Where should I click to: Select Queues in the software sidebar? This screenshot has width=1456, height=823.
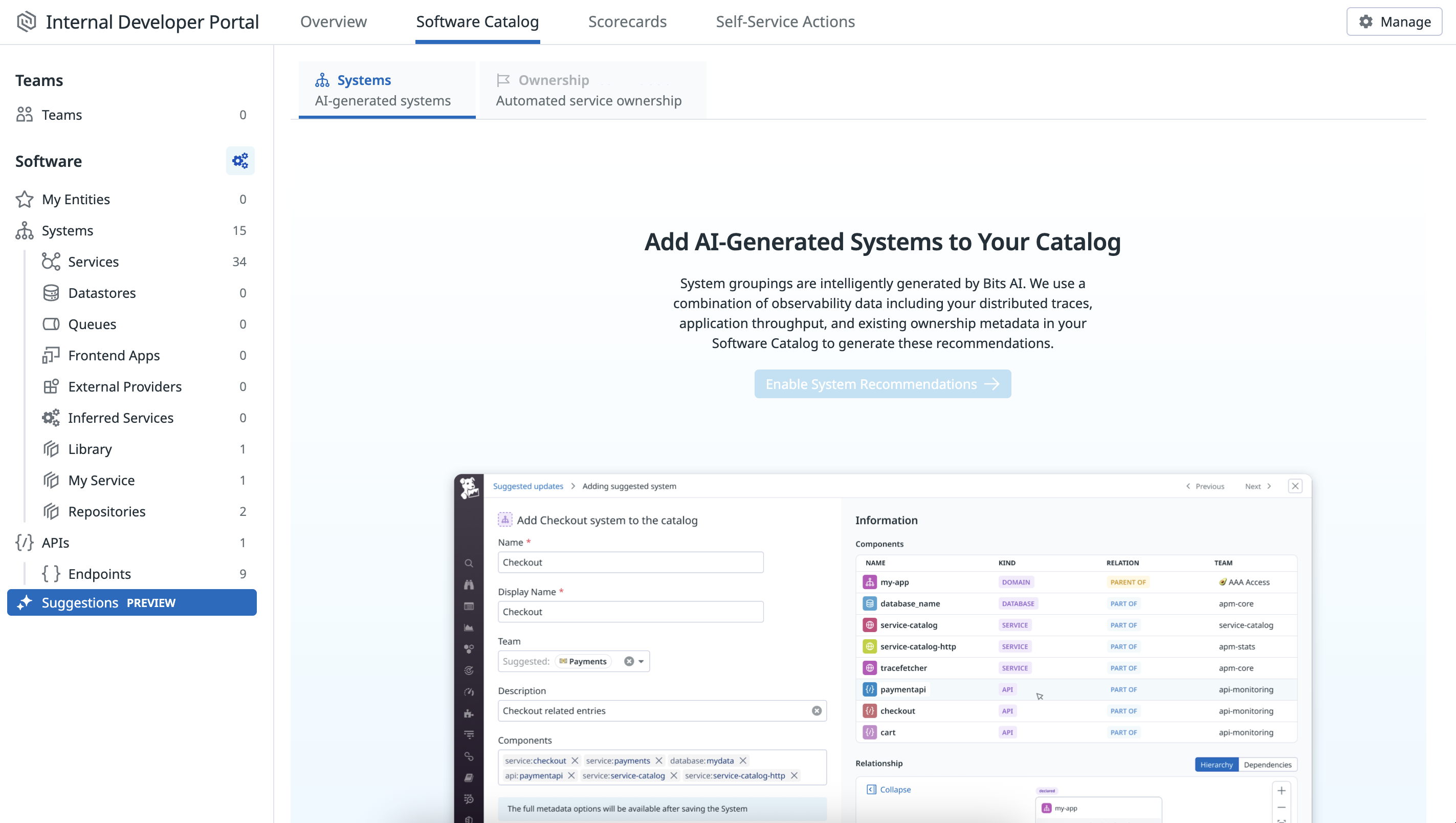(x=92, y=324)
